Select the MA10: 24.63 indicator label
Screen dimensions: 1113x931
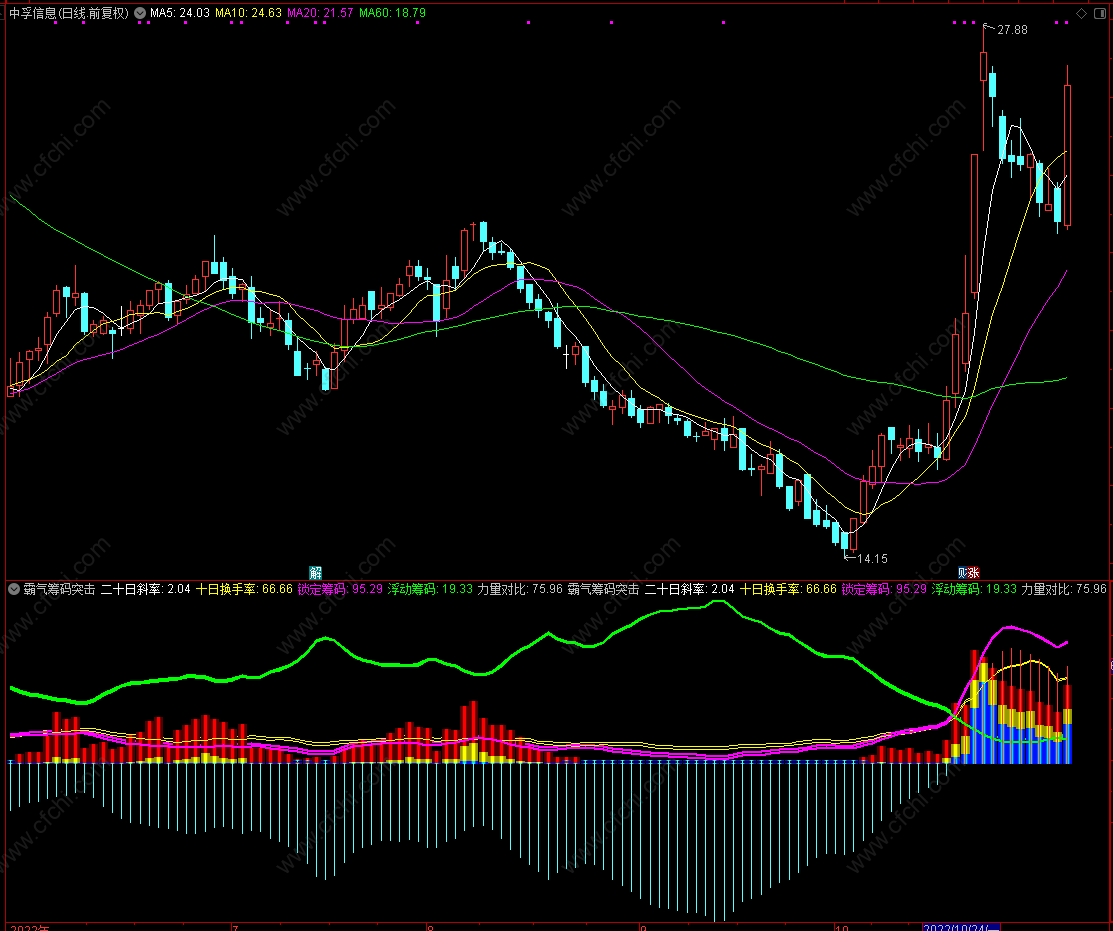click(248, 13)
